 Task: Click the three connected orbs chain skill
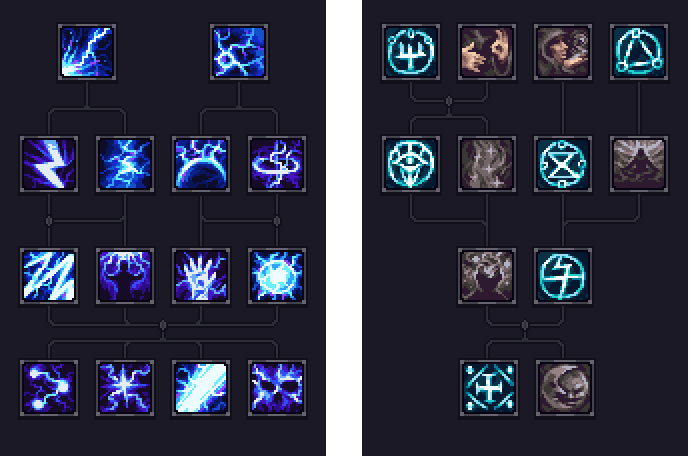[49, 388]
